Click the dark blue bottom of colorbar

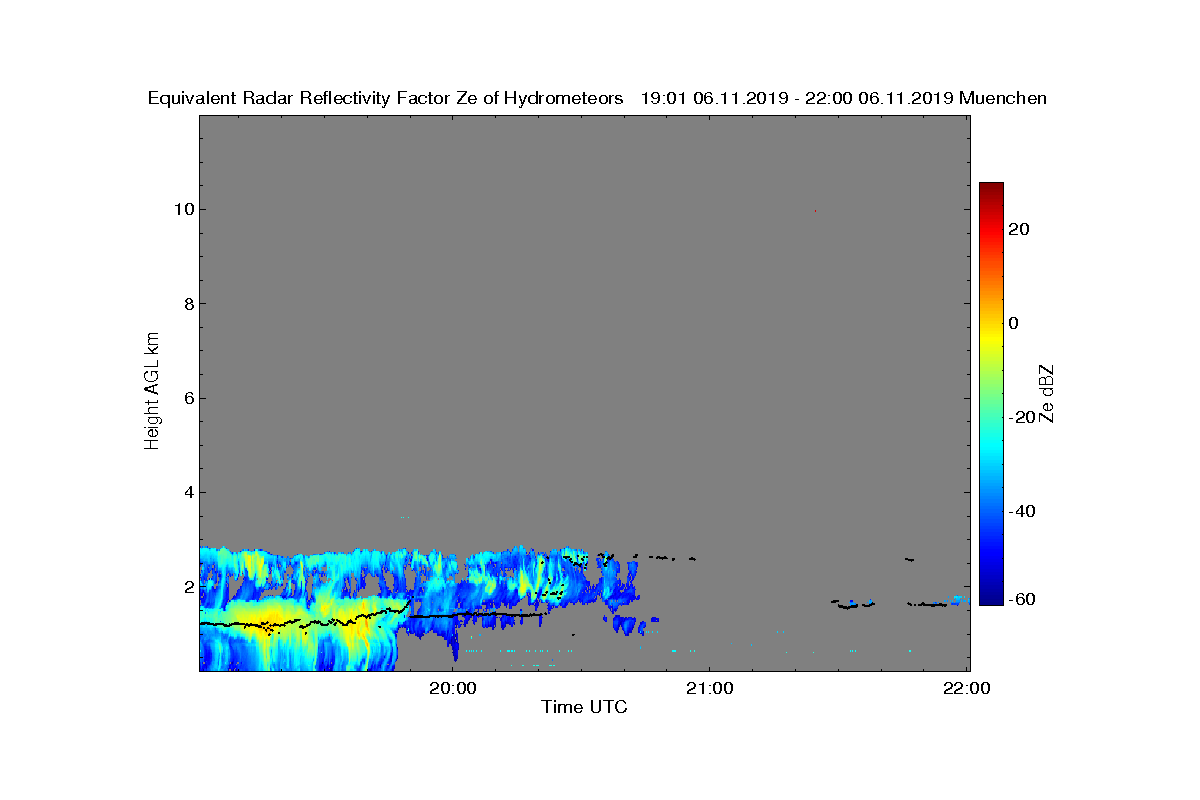[x=991, y=598]
